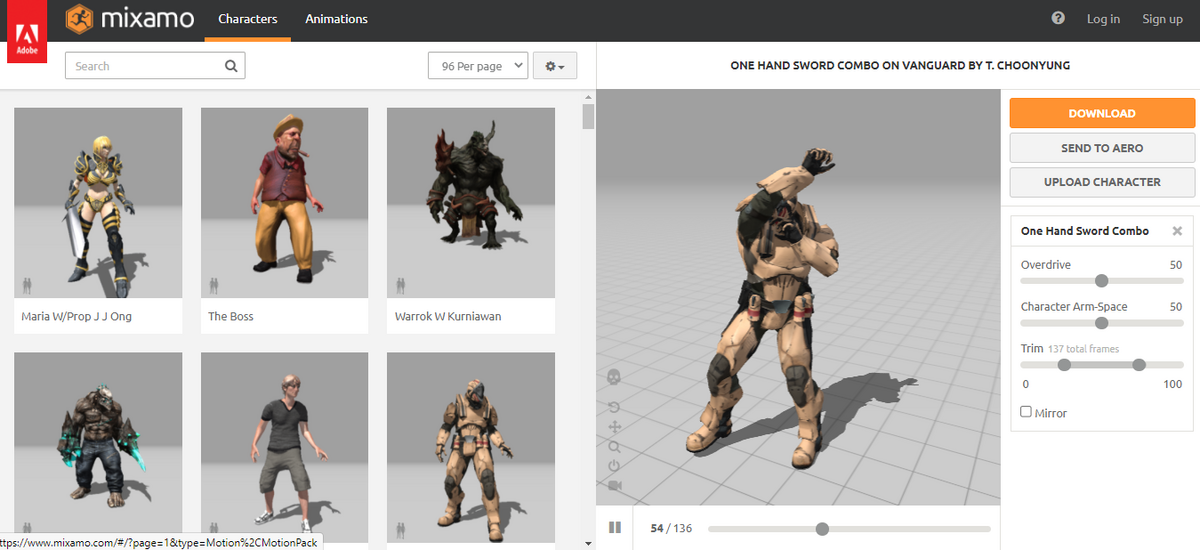Screen dimensions: 1200x550
Task: Switch to the Animations tab
Action: [x=336, y=19]
